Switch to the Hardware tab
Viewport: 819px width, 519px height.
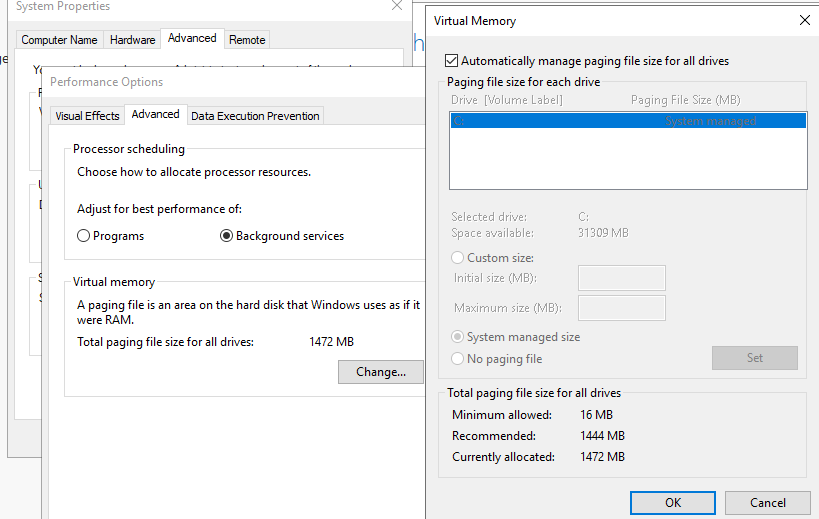point(132,40)
